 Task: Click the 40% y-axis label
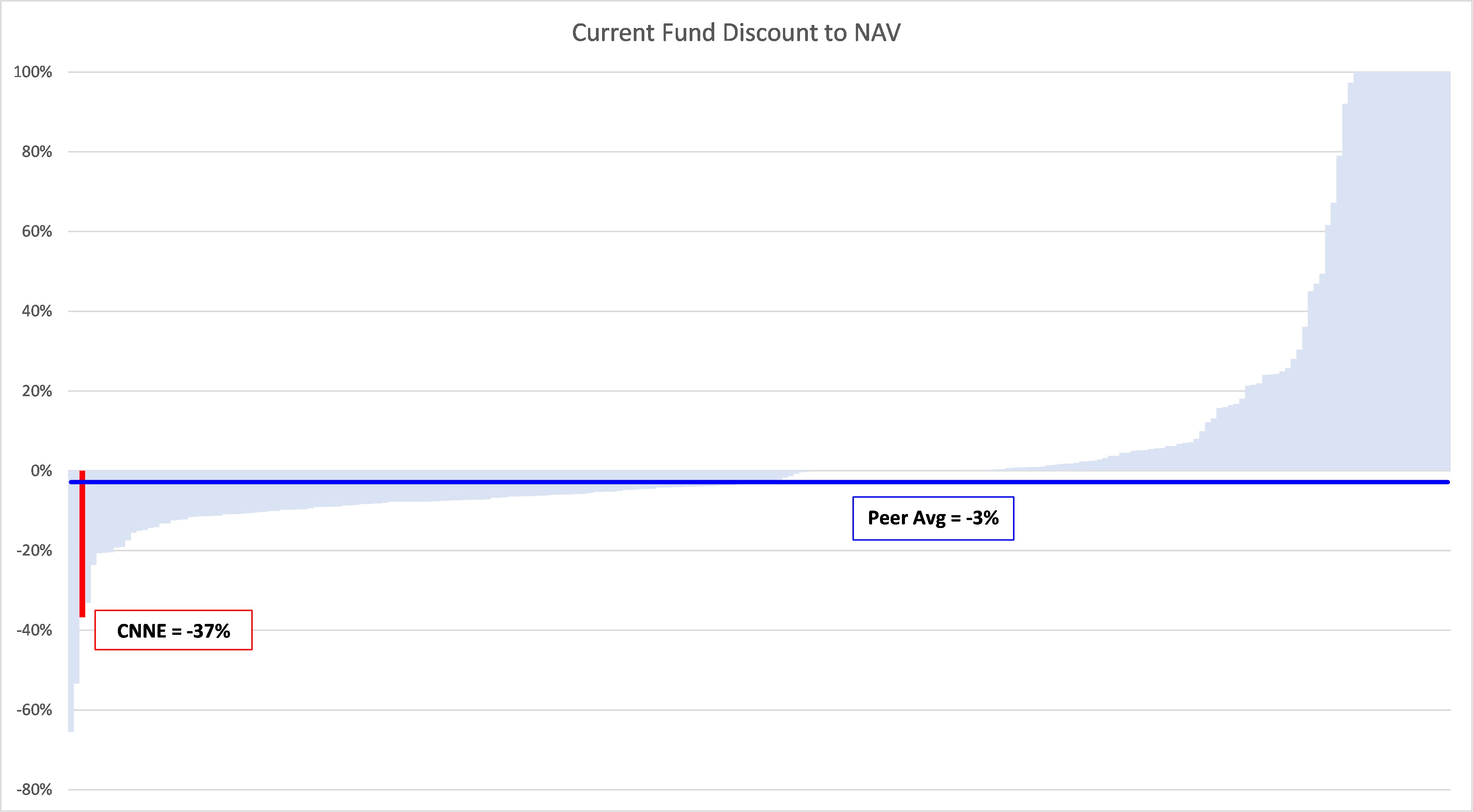(37, 311)
